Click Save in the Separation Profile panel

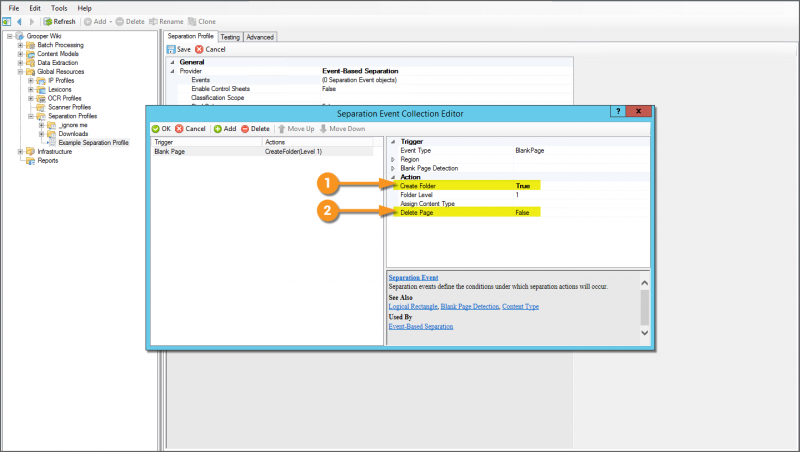(179, 49)
